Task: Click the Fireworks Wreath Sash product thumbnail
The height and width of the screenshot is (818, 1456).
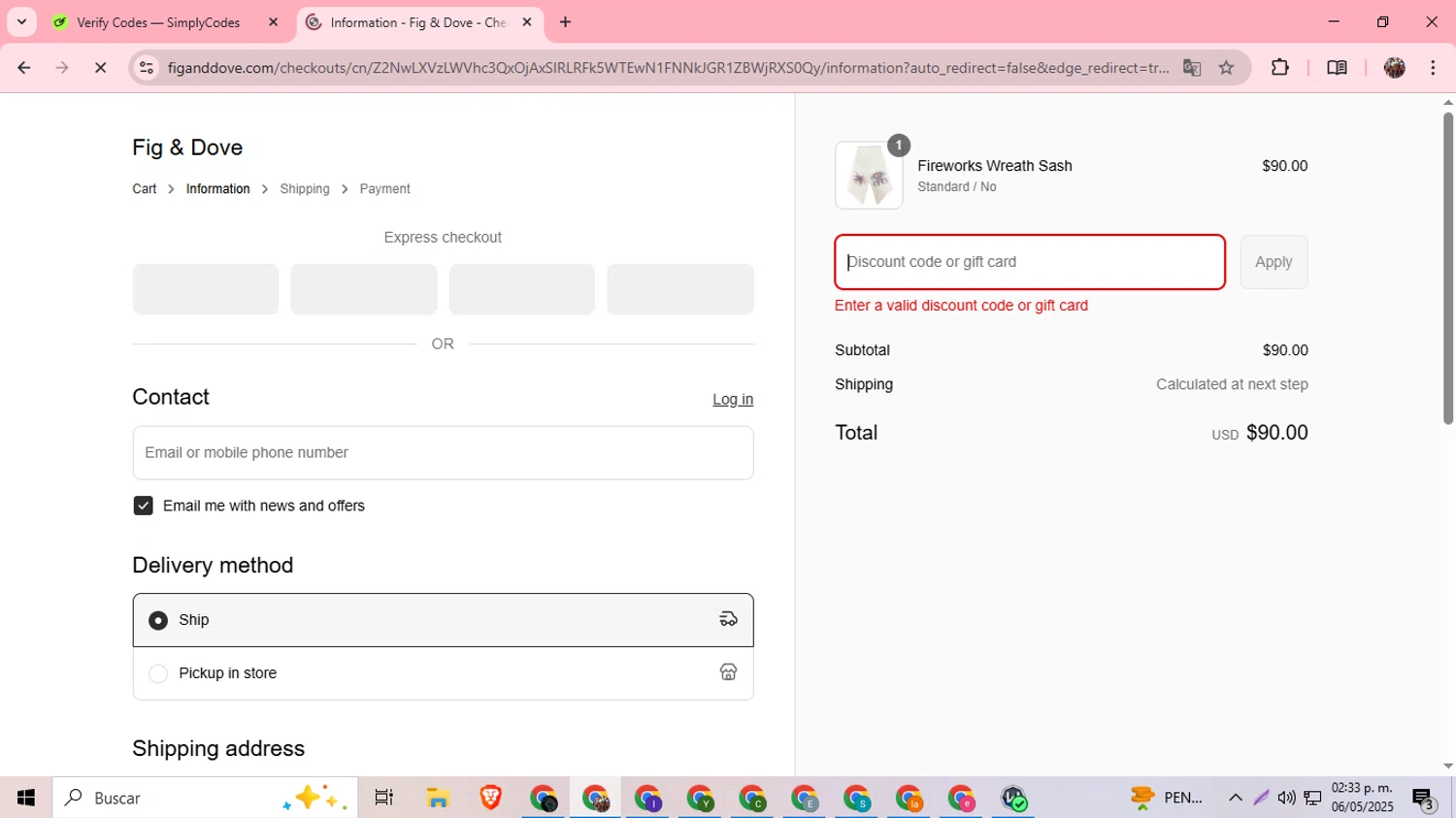Action: tap(869, 176)
